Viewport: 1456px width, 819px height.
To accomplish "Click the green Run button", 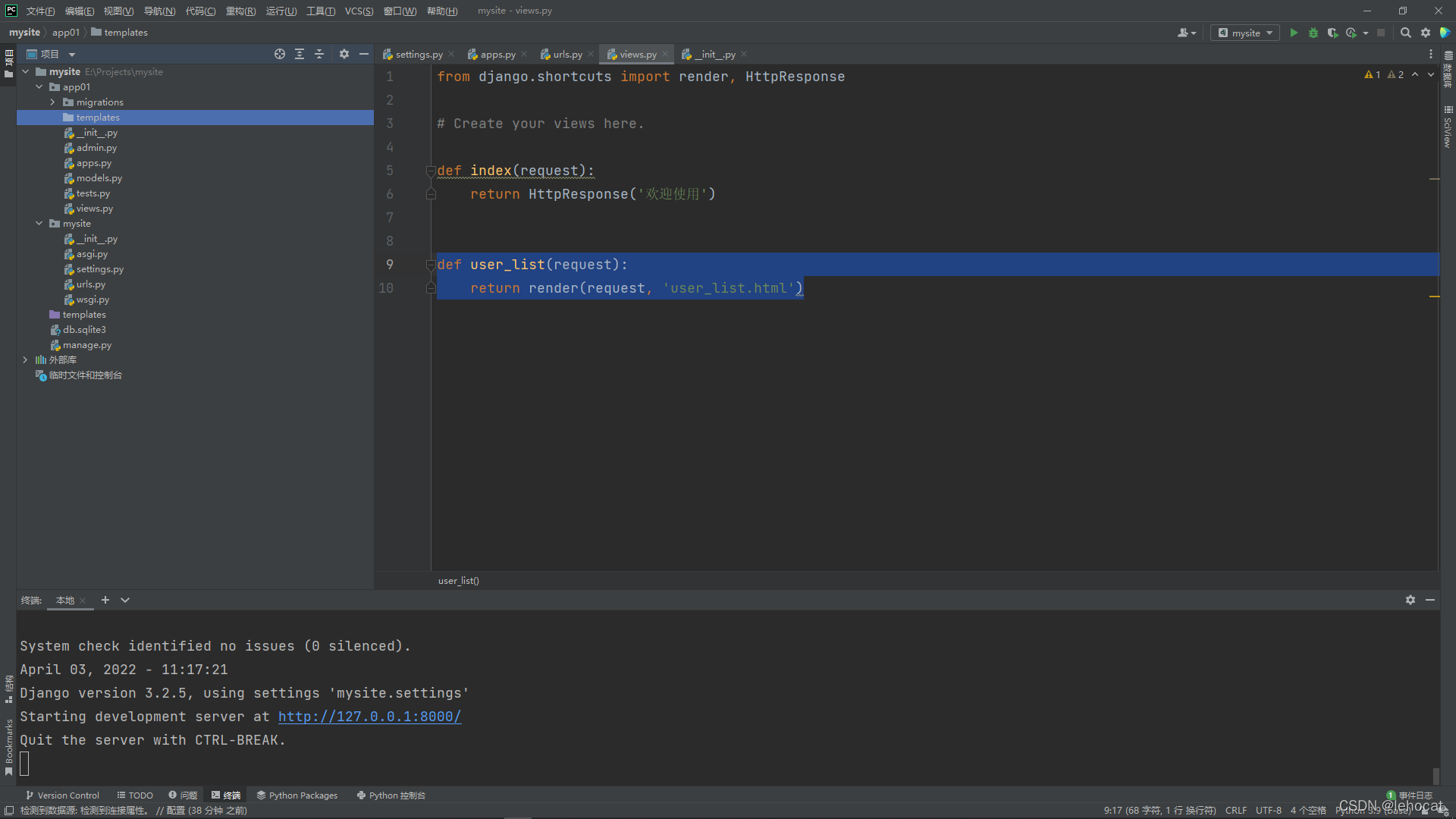I will pyautogui.click(x=1294, y=33).
